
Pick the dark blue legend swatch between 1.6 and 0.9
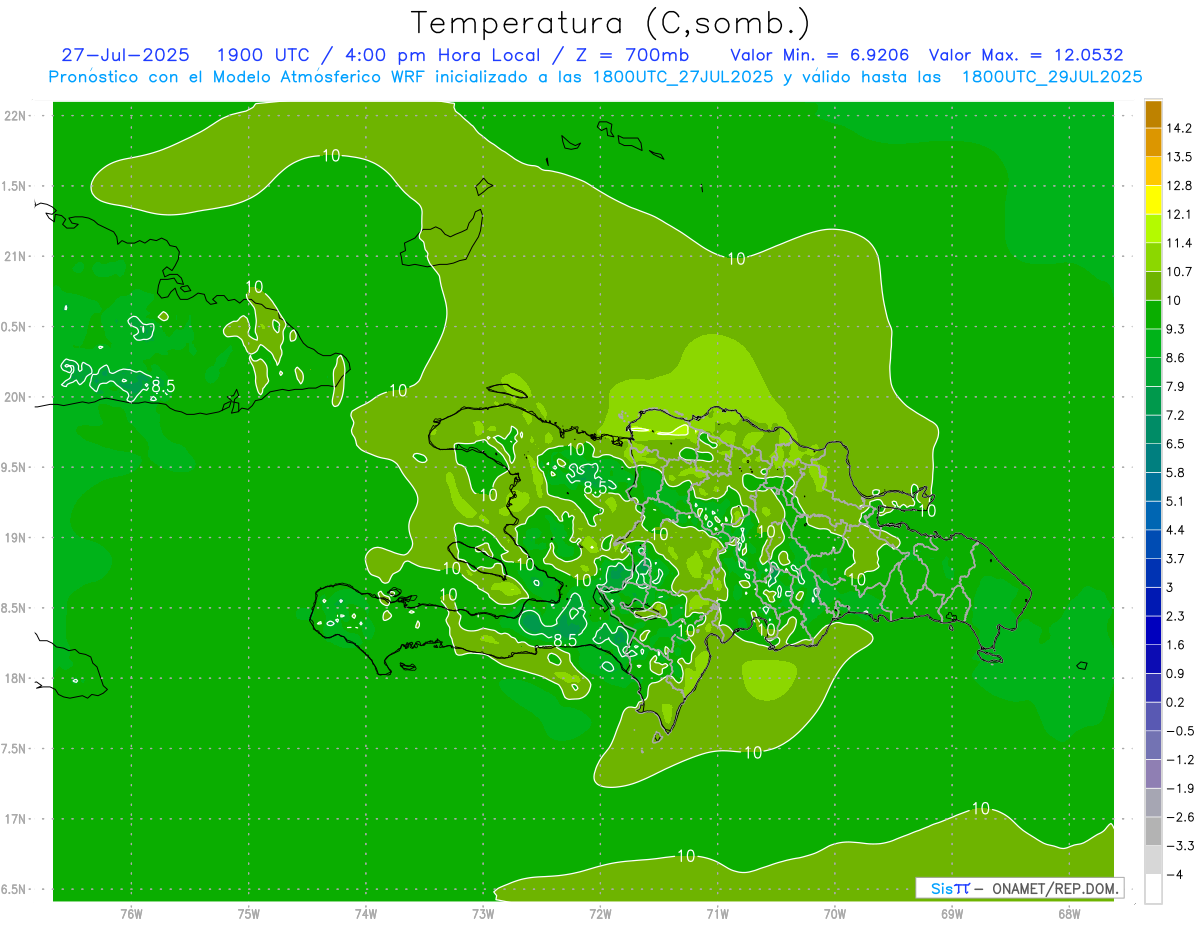coord(1153,658)
